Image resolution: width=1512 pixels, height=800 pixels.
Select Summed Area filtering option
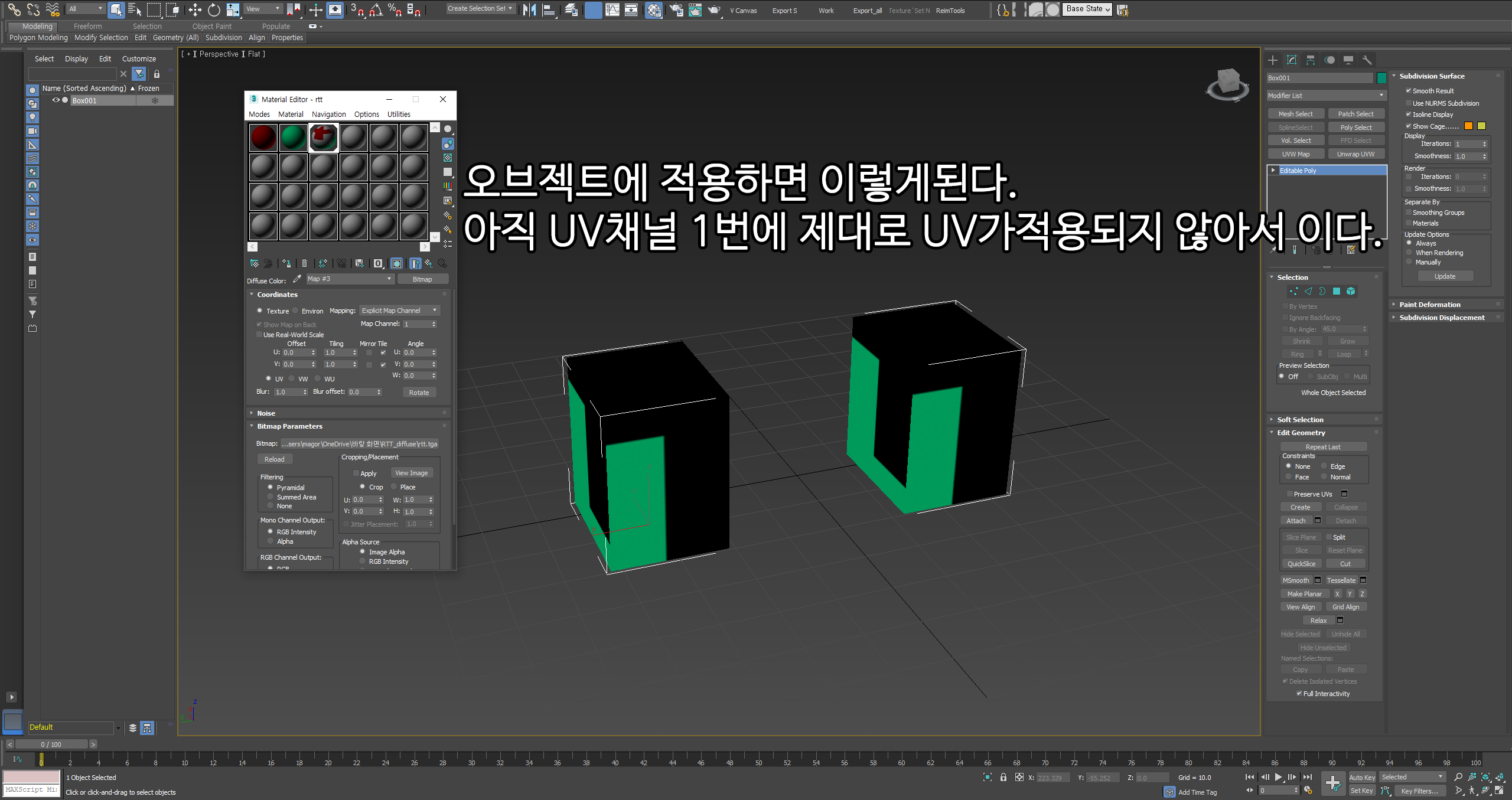(x=271, y=497)
